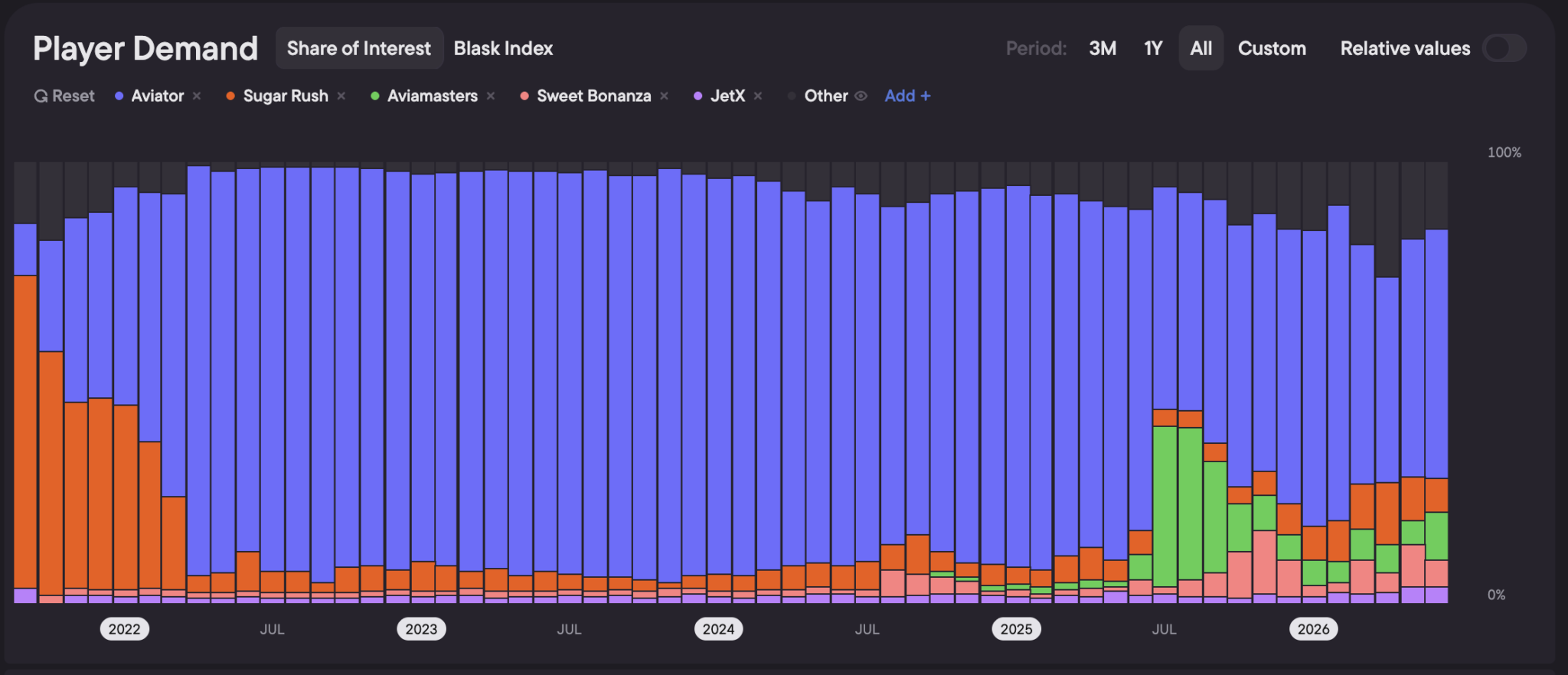Add another game to the chart
Viewport: 1568px width, 675px height.
coord(907,96)
